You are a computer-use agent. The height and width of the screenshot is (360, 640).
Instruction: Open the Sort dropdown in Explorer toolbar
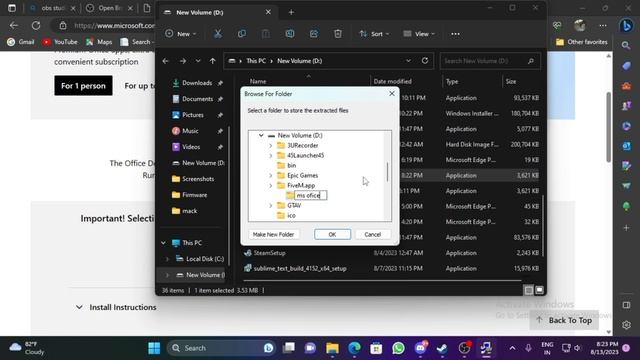click(x=374, y=34)
